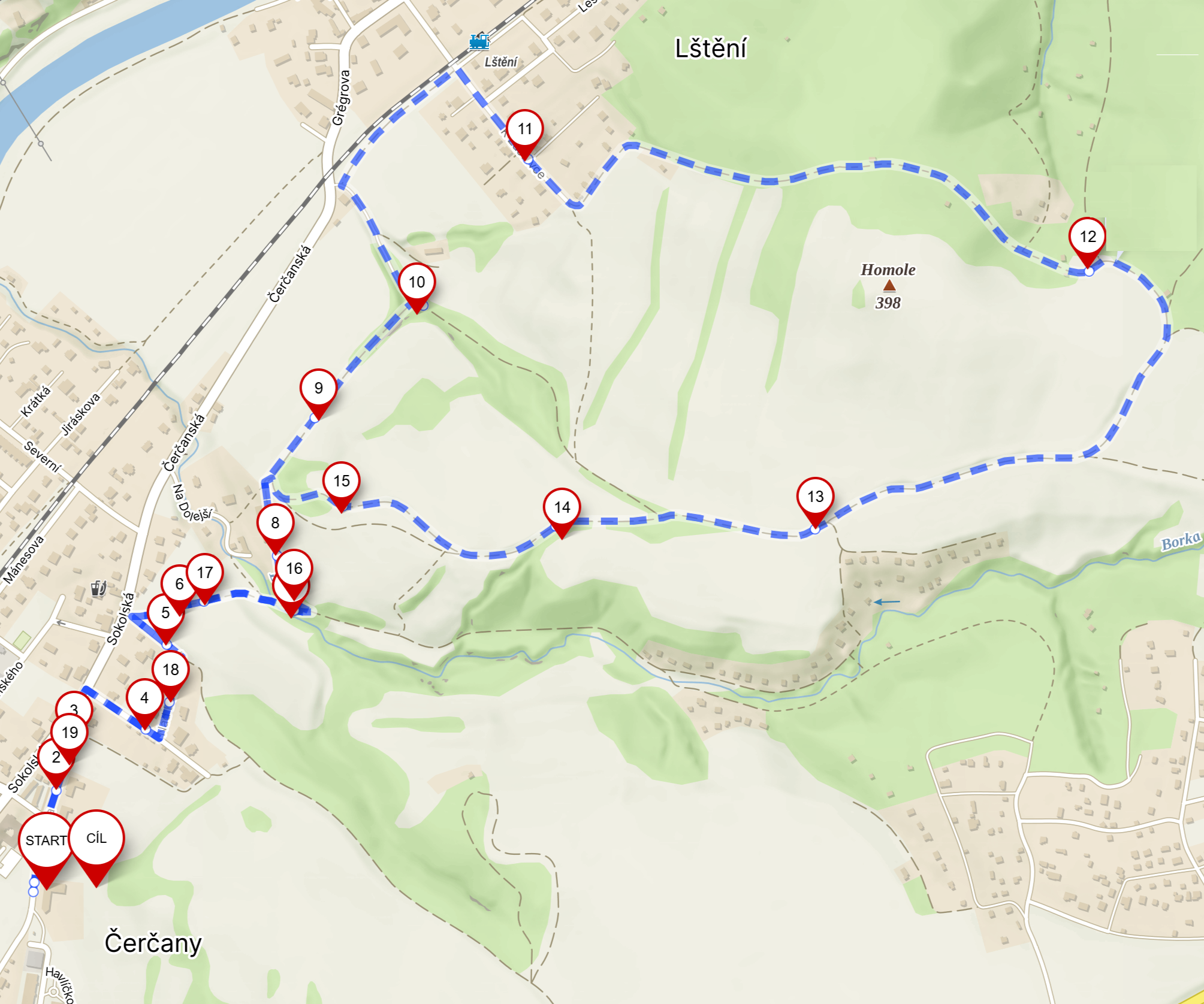The height and width of the screenshot is (1004, 1204).
Task: Click the Homole peak triangle symbol
Action: tap(889, 286)
